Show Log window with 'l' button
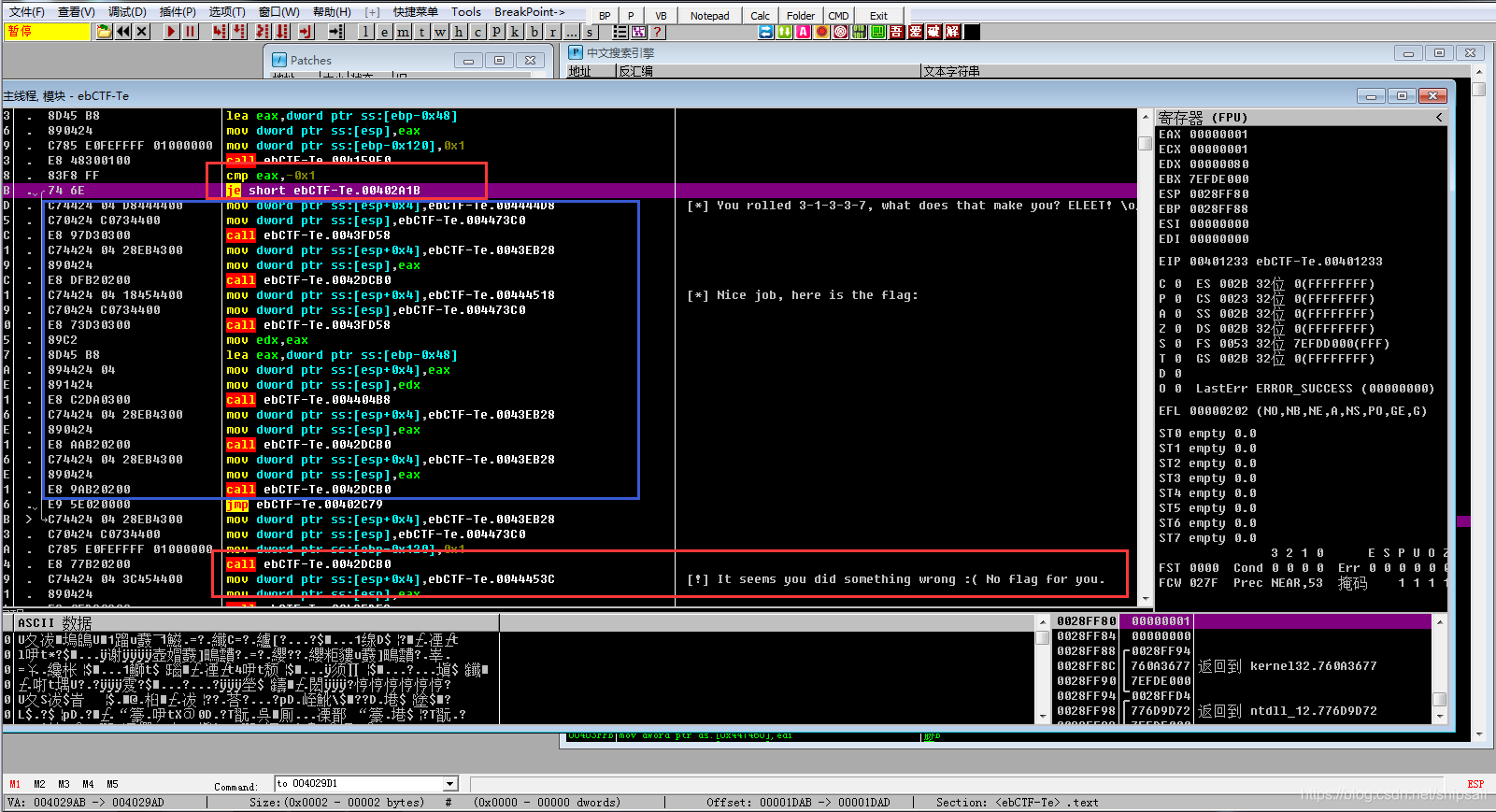Screen dimensions: 1496x812 (365, 32)
